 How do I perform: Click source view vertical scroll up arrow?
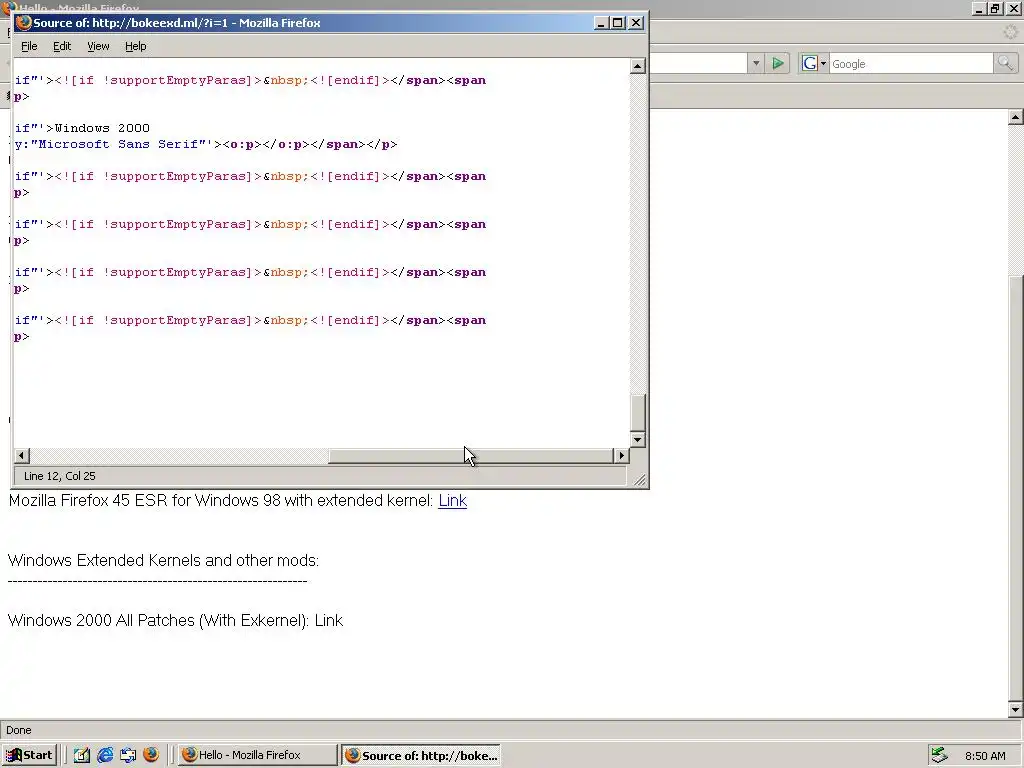(x=638, y=66)
